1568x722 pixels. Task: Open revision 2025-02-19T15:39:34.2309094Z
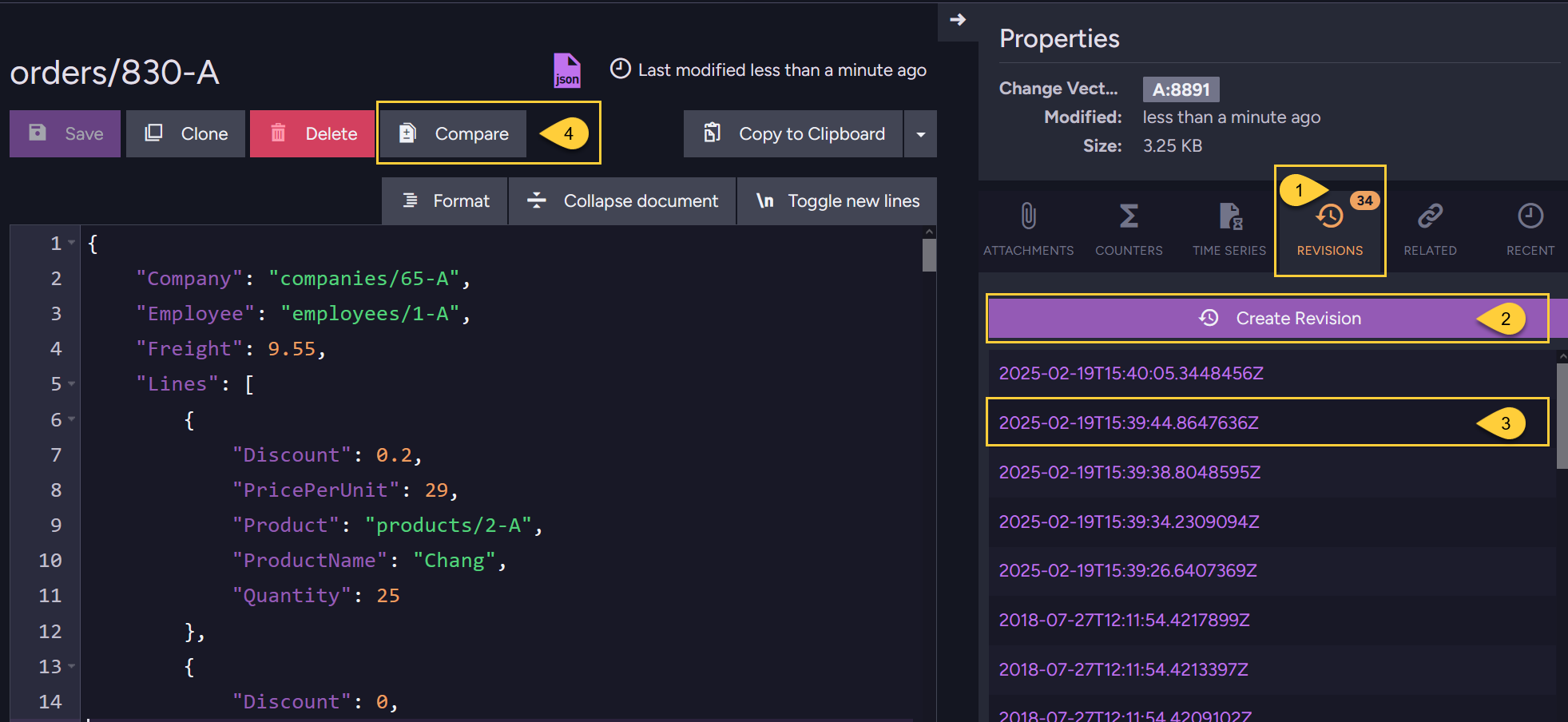point(1129,522)
